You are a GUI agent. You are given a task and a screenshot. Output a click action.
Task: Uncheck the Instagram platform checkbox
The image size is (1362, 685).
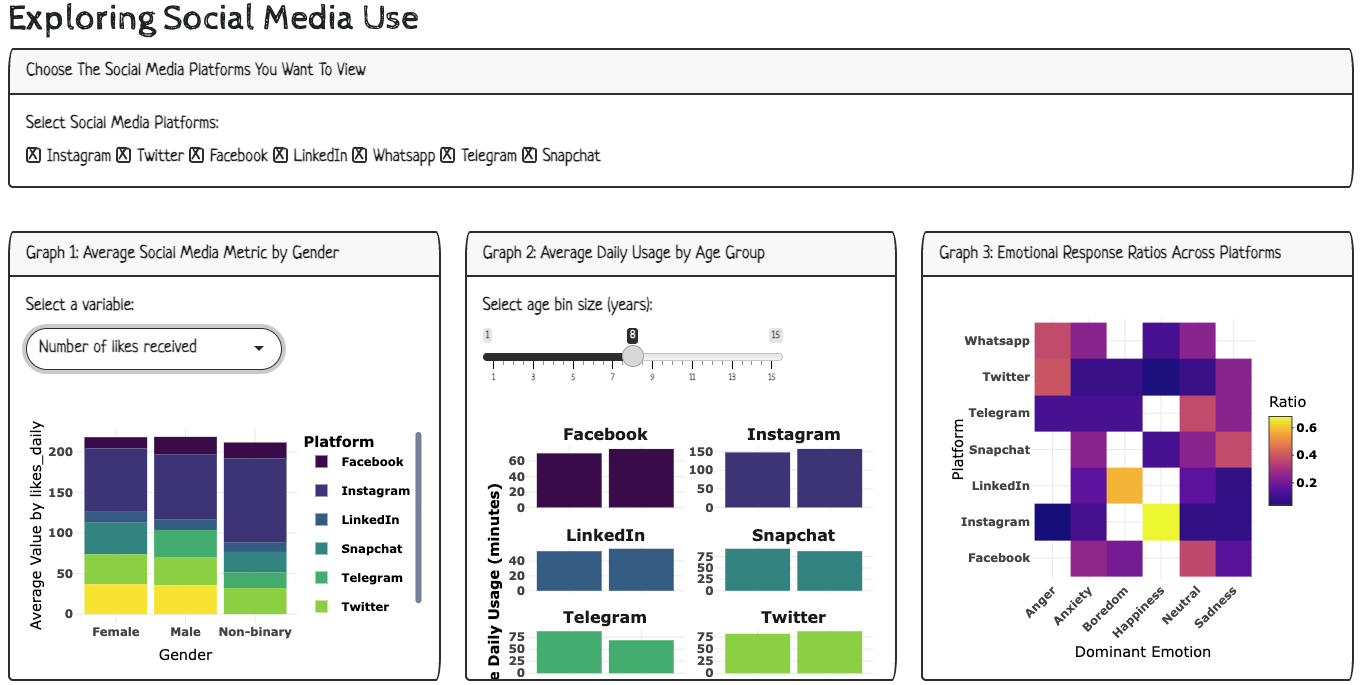click(33, 155)
